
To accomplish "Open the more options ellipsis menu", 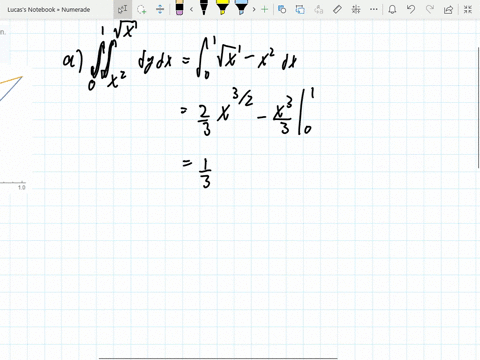I will (x=374, y=9).
